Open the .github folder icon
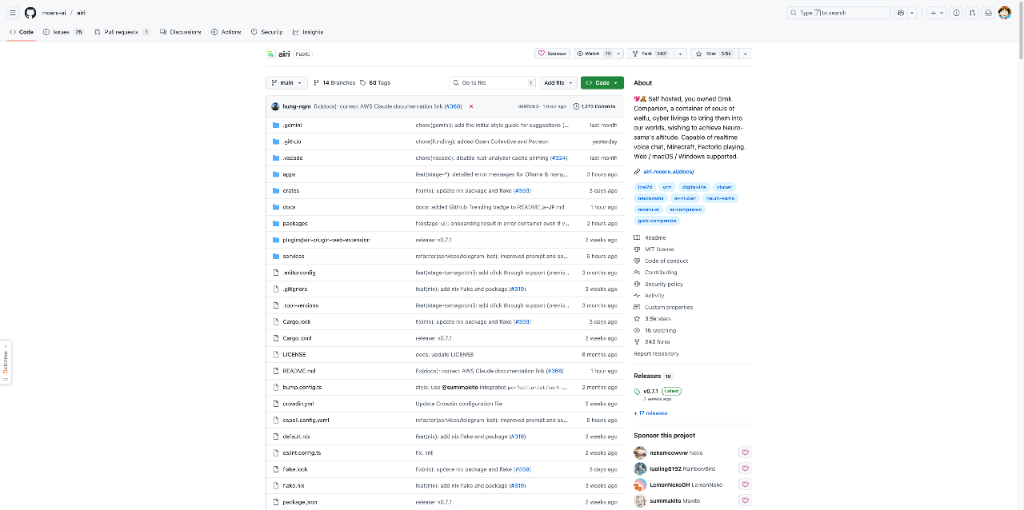Screen dimensions: 1024x510 point(276,141)
